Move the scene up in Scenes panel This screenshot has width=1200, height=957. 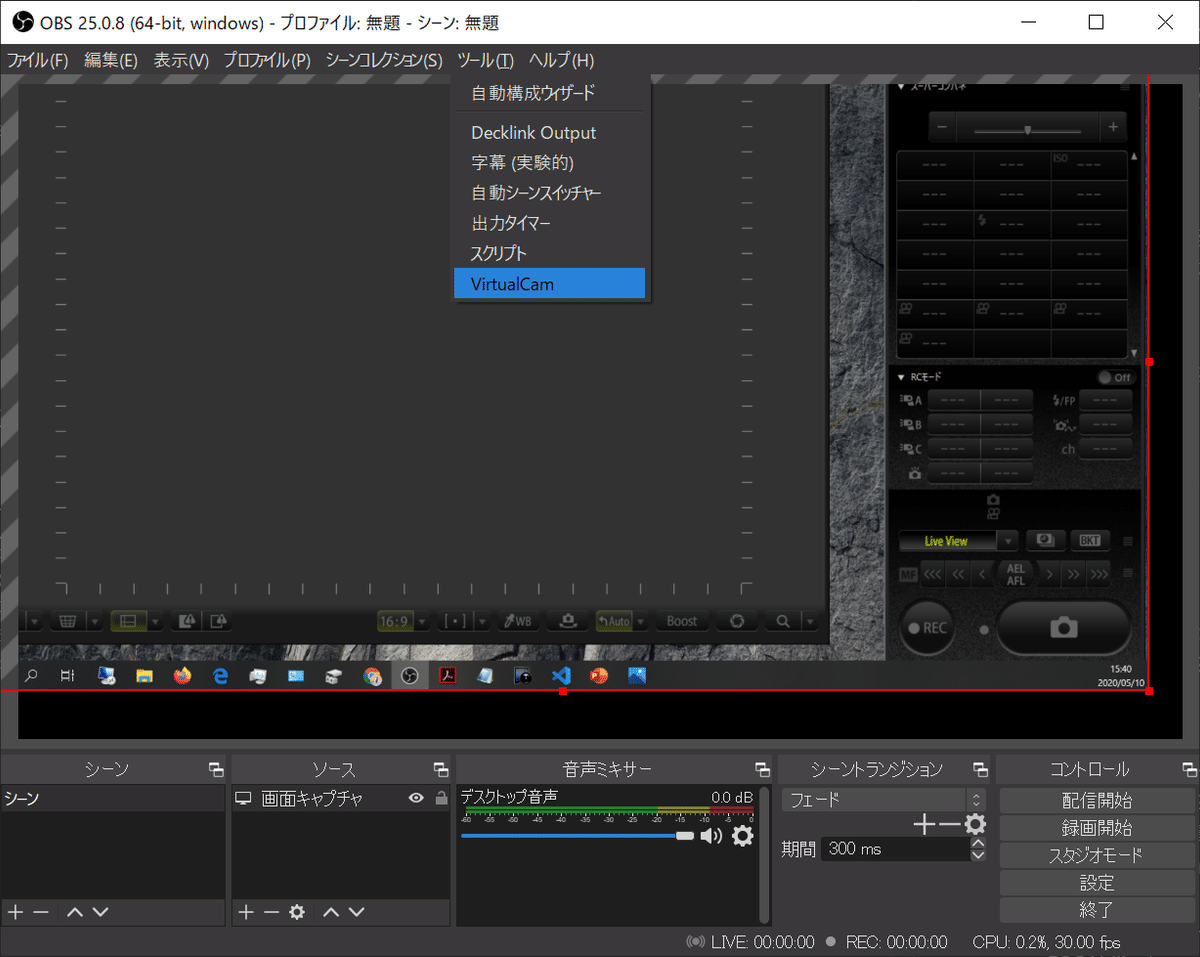[x=74, y=912]
